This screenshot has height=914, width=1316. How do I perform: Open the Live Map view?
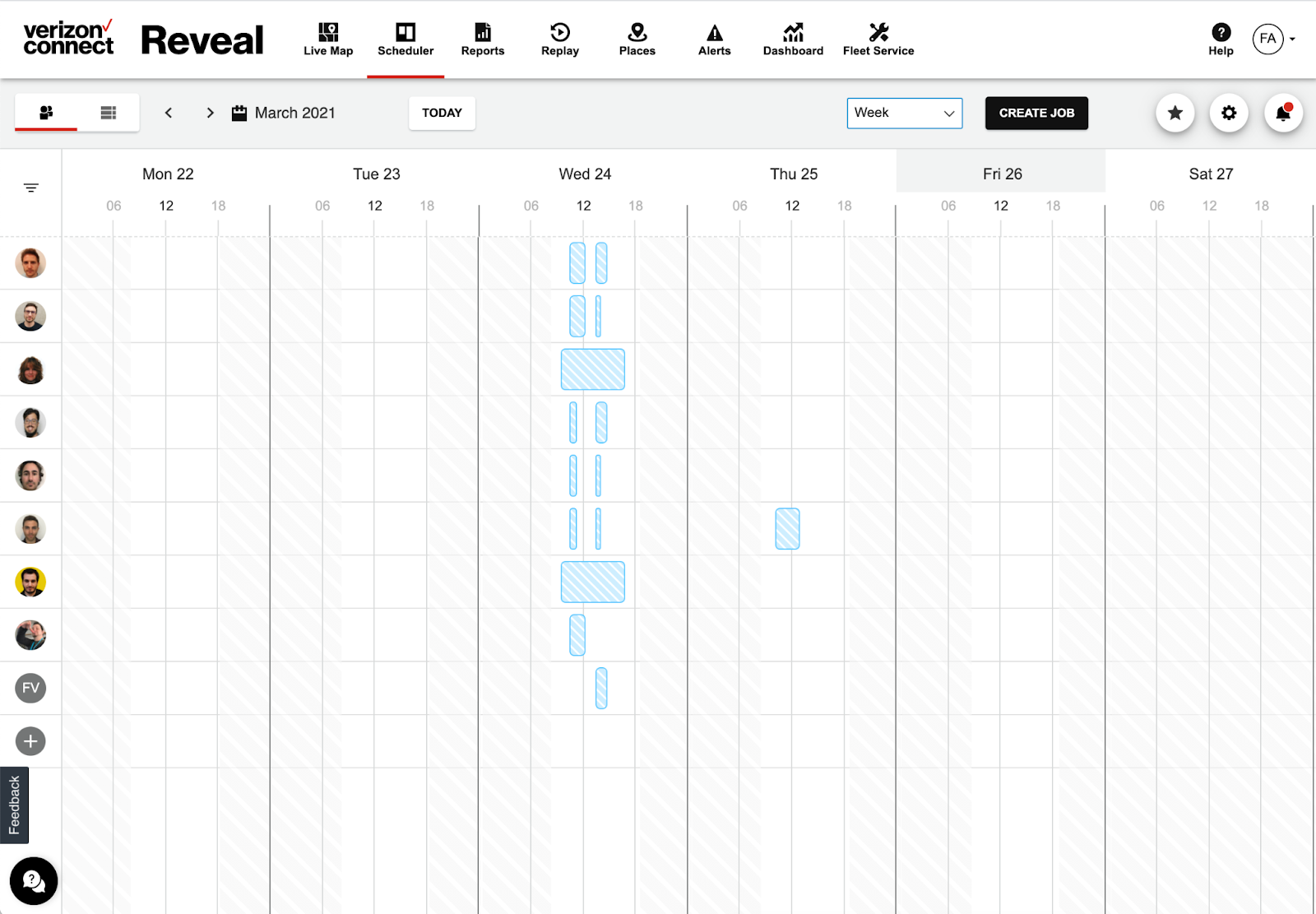(328, 39)
